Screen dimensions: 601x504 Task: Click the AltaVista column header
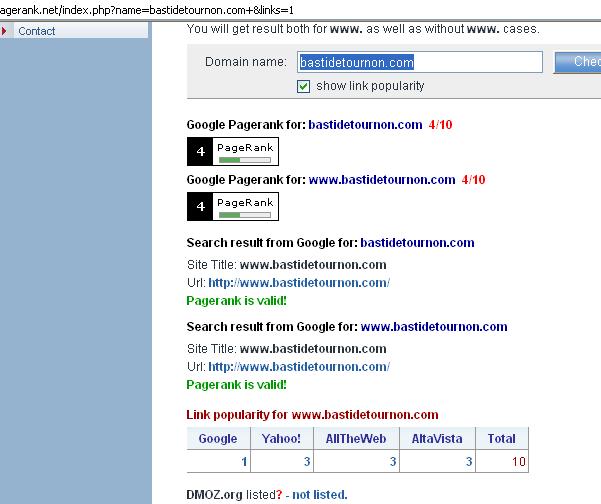tap(437, 438)
